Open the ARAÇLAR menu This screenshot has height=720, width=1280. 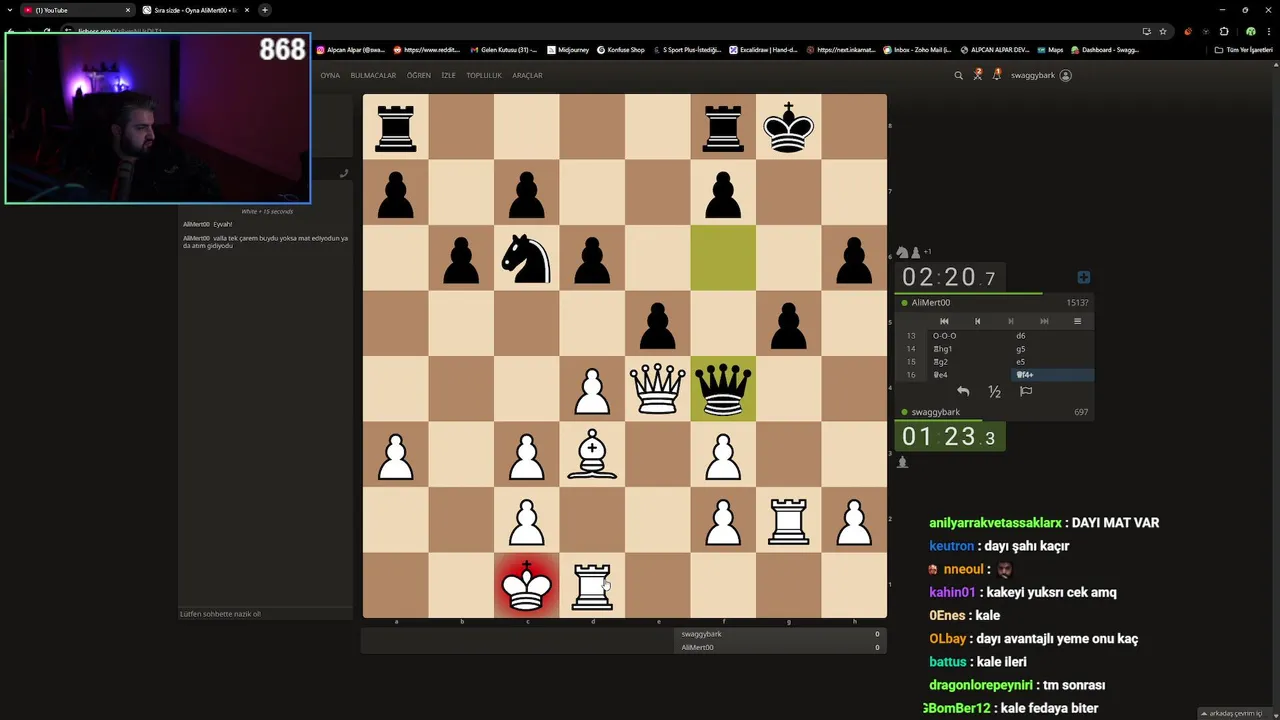pyautogui.click(x=527, y=75)
